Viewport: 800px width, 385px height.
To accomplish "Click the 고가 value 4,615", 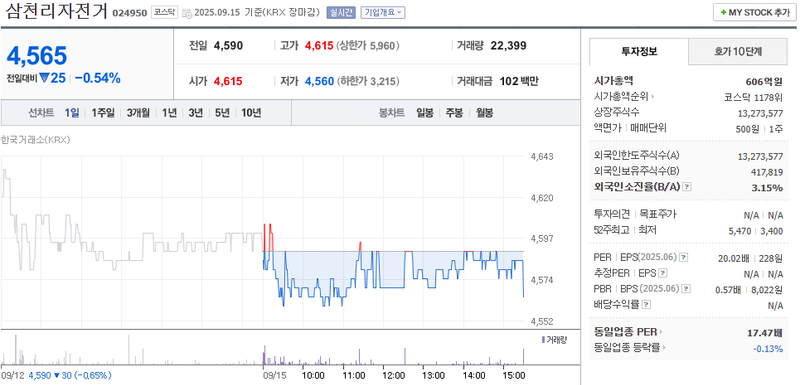I will pyautogui.click(x=319, y=46).
